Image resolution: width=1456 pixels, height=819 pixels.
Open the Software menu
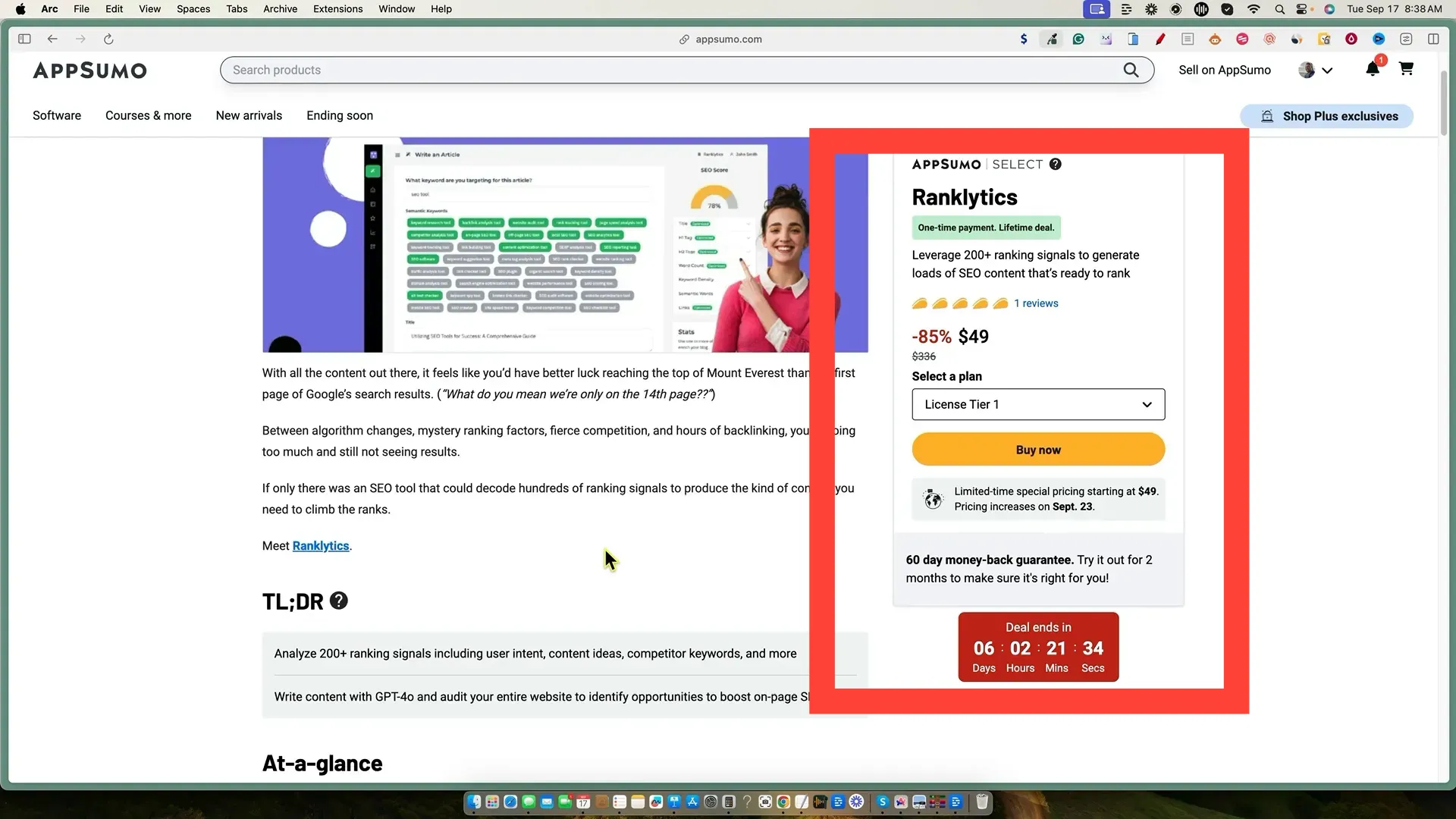tap(57, 115)
